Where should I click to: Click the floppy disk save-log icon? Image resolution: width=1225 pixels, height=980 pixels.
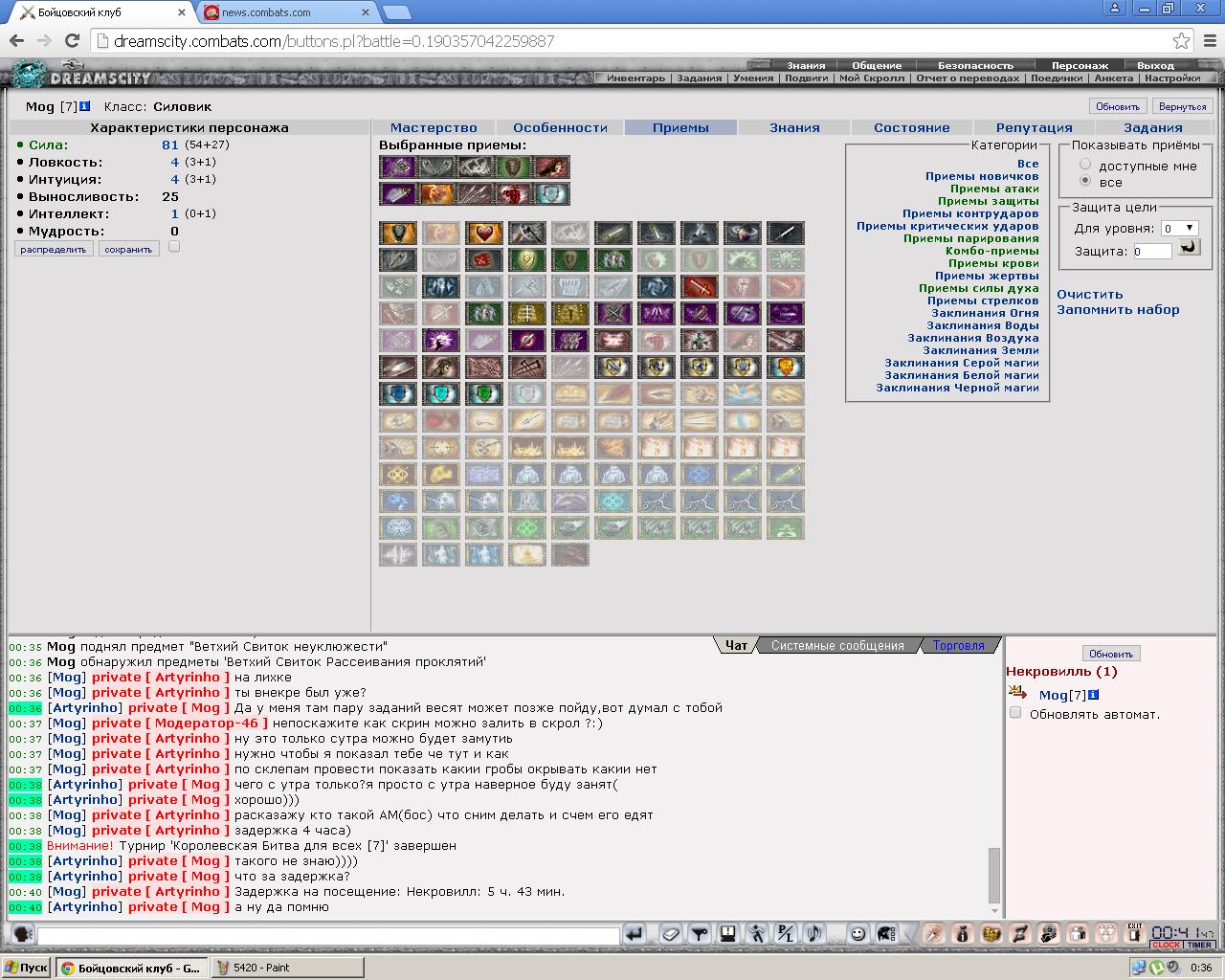(x=727, y=934)
